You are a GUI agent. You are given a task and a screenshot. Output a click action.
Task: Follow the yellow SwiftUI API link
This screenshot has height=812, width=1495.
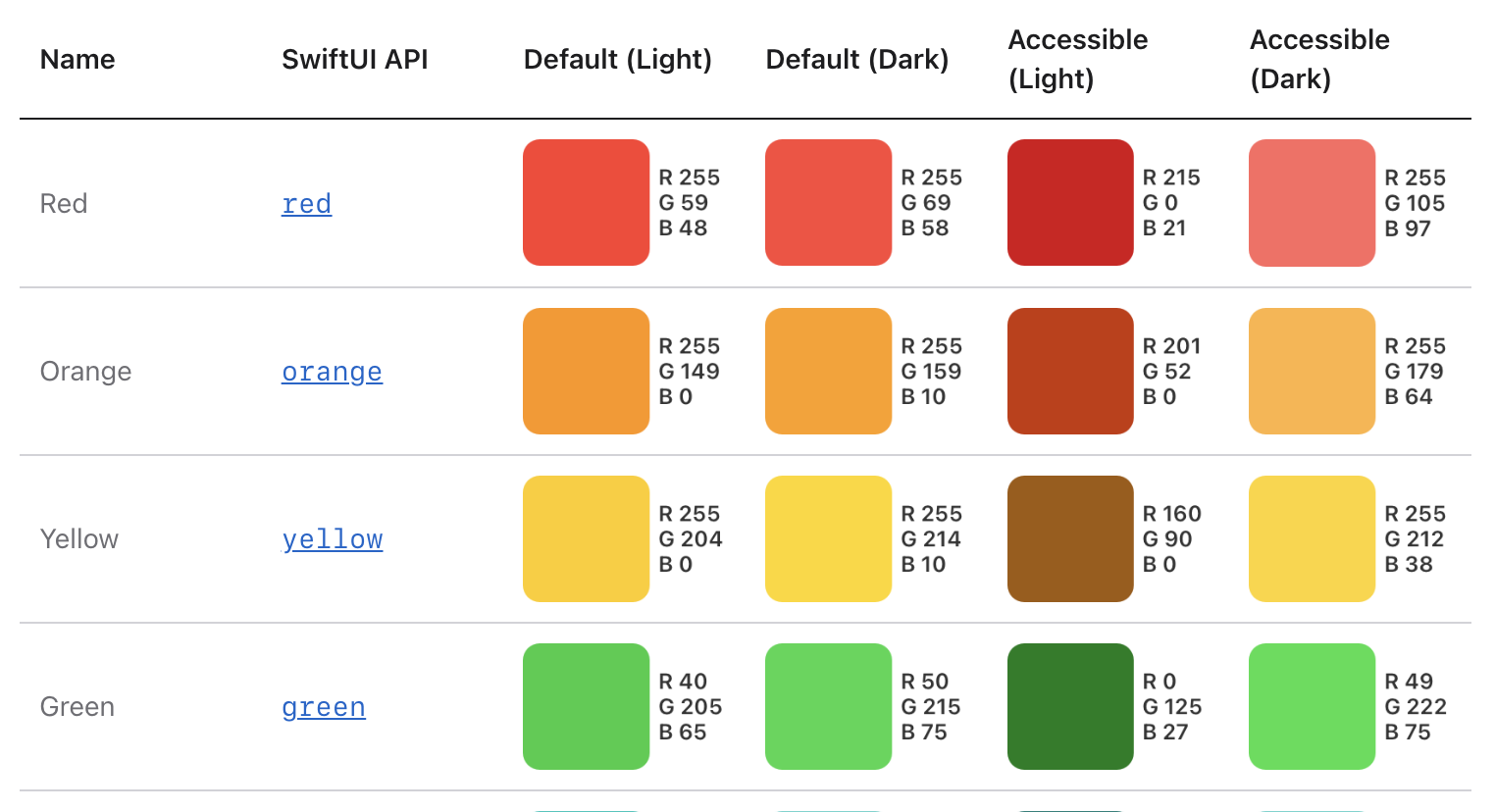332,539
